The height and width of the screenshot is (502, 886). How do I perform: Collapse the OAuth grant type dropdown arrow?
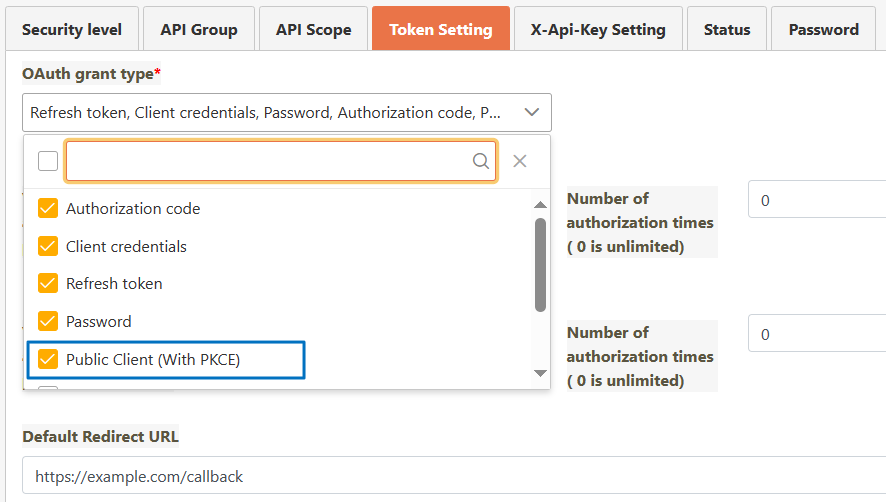point(532,113)
